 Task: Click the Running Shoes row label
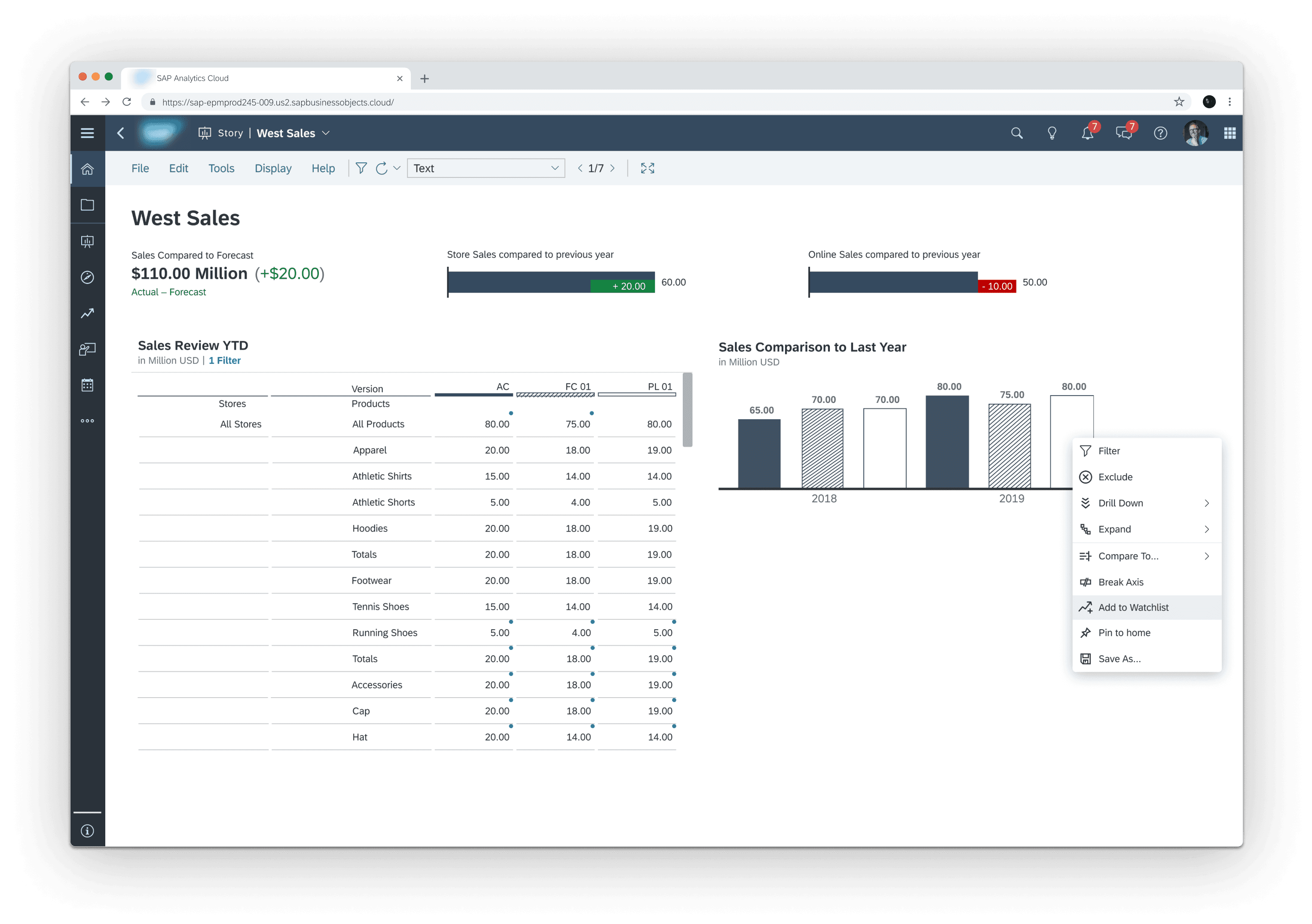coord(385,633)
